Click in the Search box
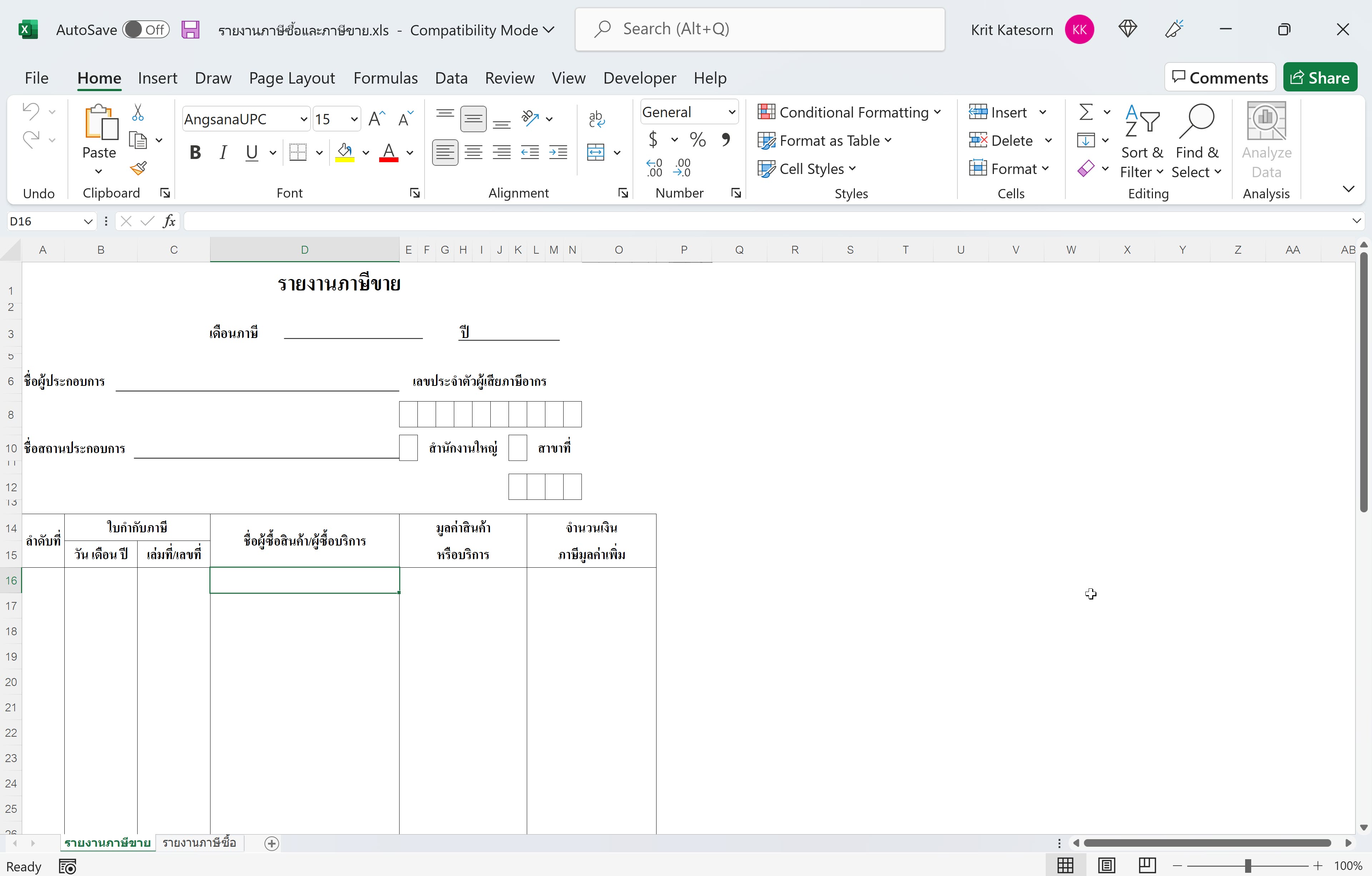The width and height of the screenshot is (1372, 876). pyautogui.click(x=760, y=29)
